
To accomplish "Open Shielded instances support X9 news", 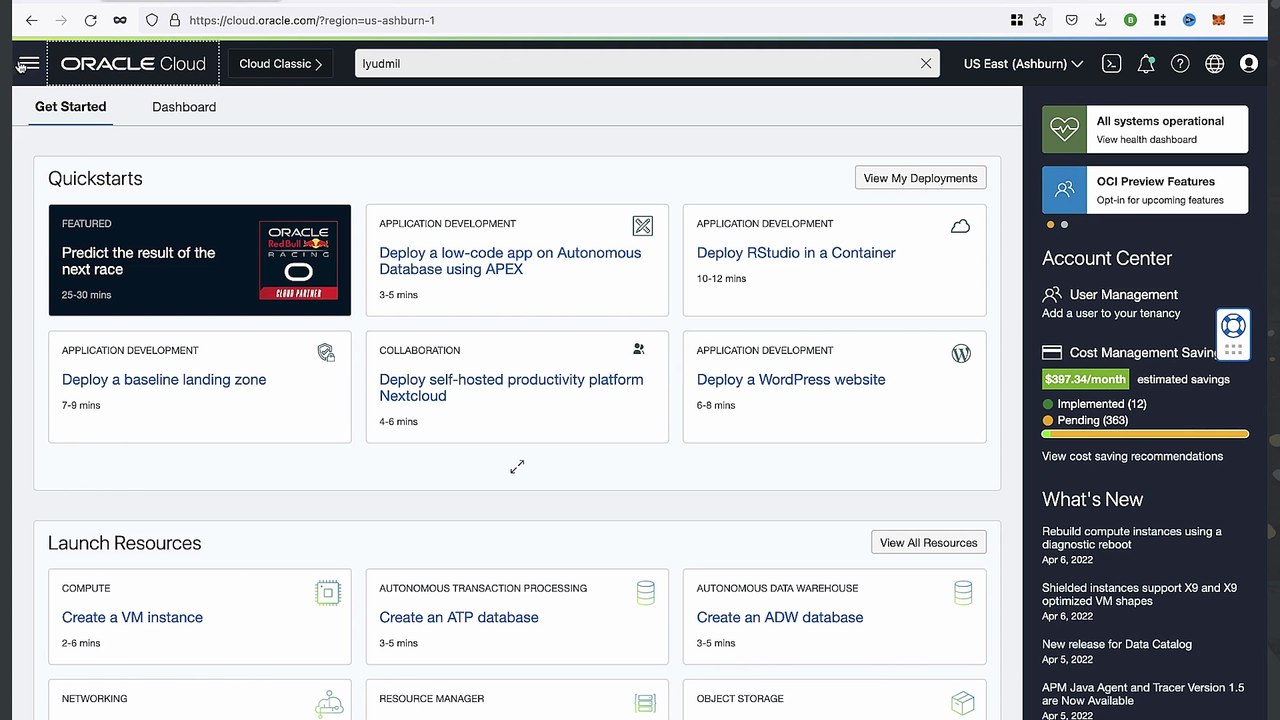I will click(1139, 595).
